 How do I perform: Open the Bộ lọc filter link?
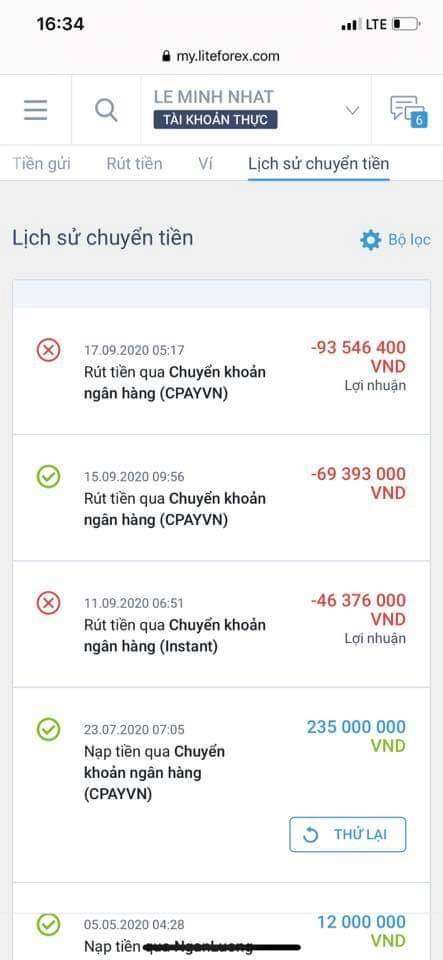tap(409, 240)
